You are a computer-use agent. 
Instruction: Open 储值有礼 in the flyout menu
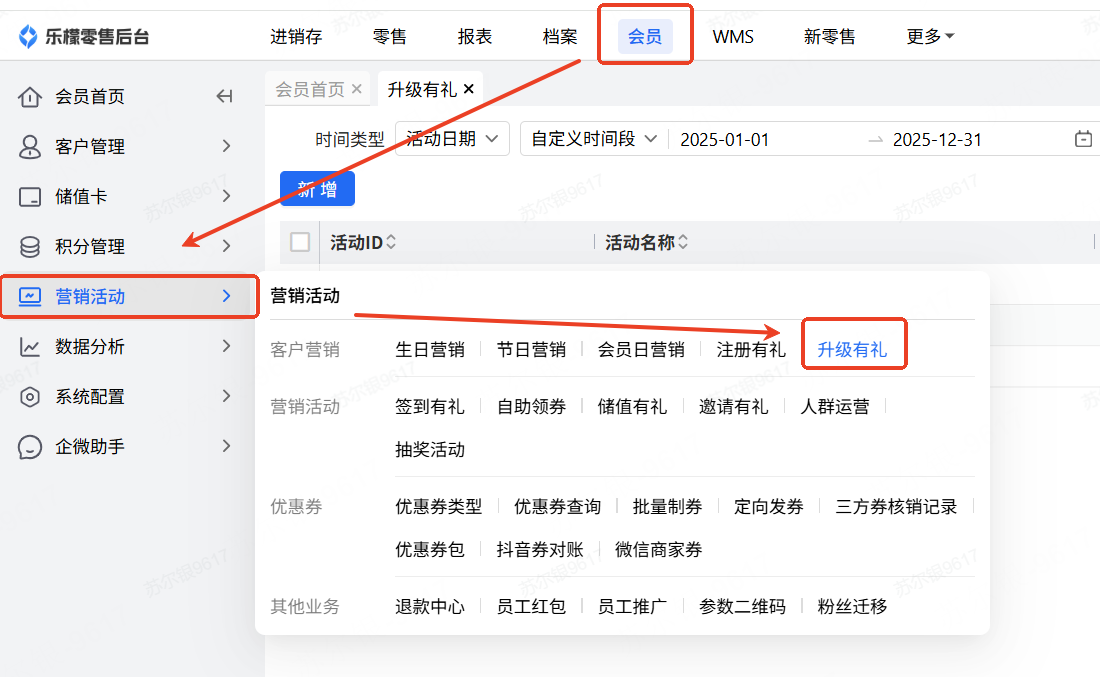coord(632,406)
